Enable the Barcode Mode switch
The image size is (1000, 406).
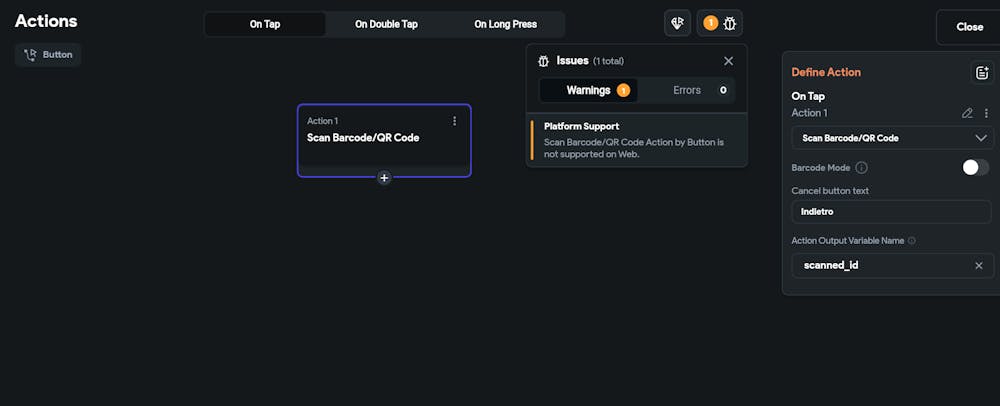[975, 167]
